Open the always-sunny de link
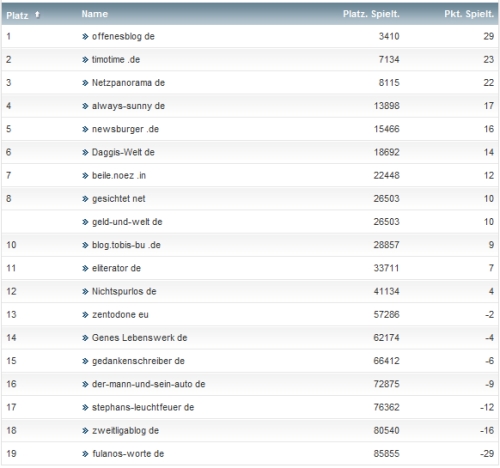 pyautogui.click(x=128, y=106)
